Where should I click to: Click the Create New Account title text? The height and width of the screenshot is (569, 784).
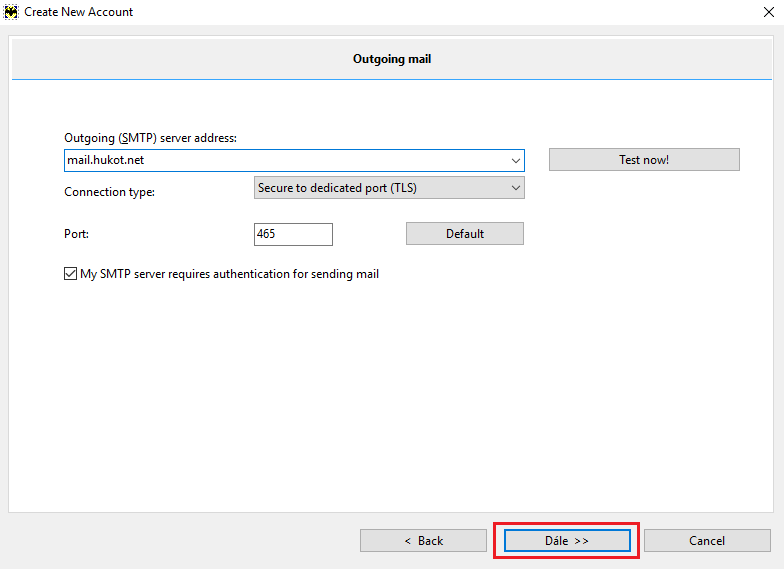coord(79,12)
